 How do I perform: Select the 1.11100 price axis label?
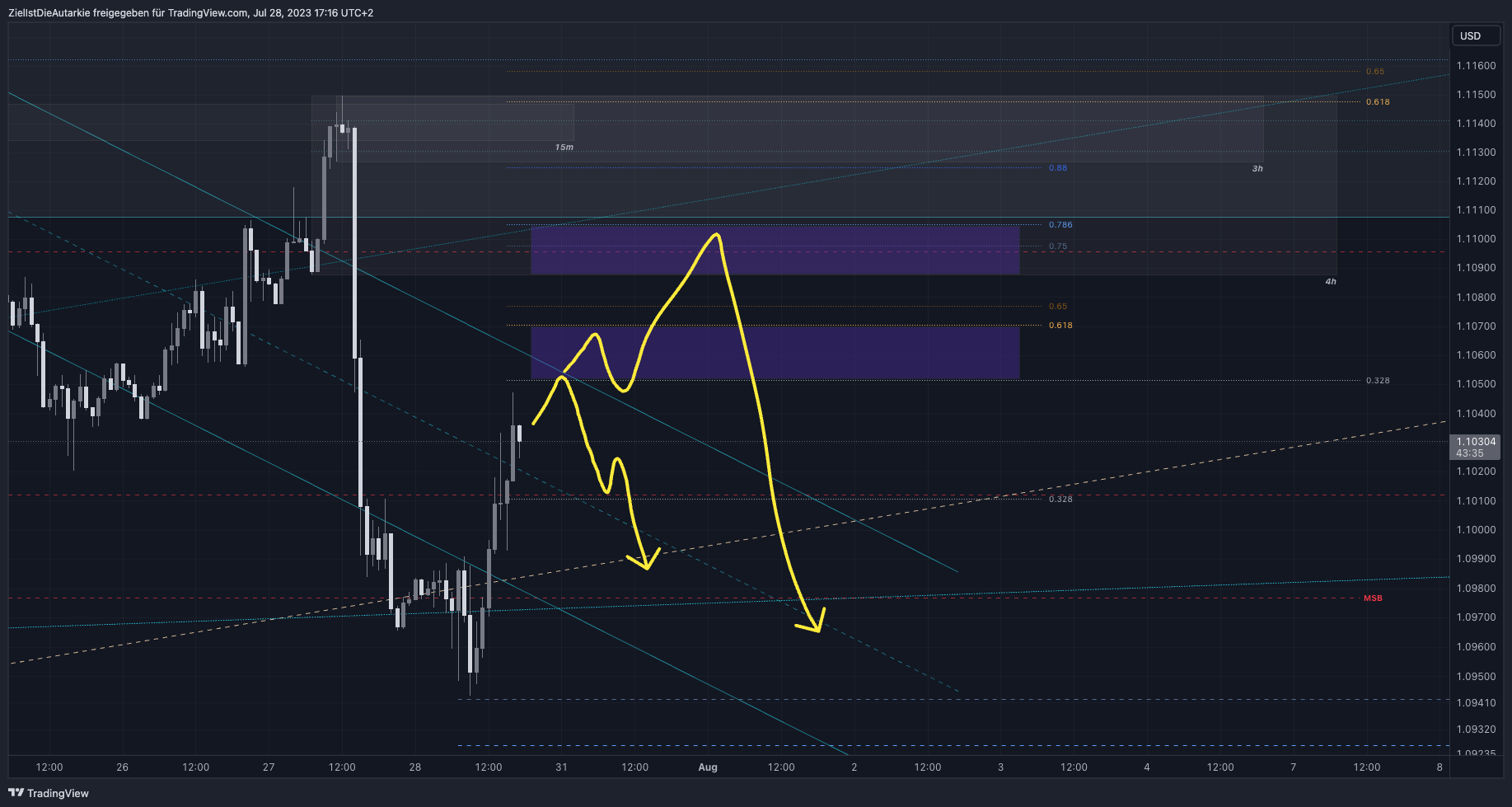[1476, 210]
